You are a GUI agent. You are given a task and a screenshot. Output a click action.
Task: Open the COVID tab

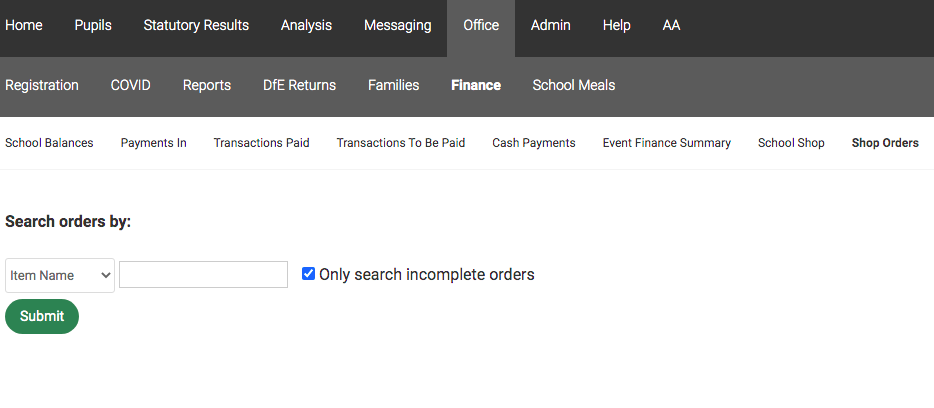tap(130, 85)
